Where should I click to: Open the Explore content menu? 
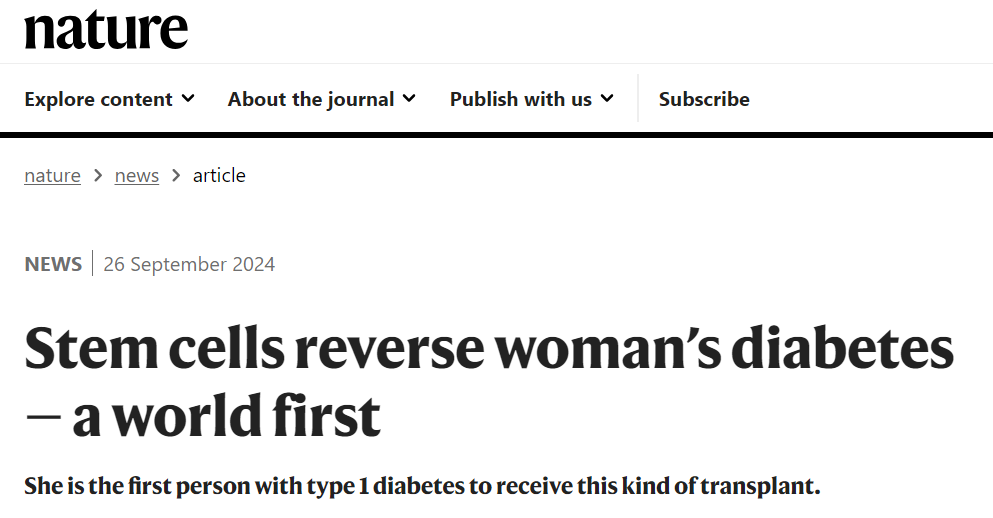tap(99, 99)
